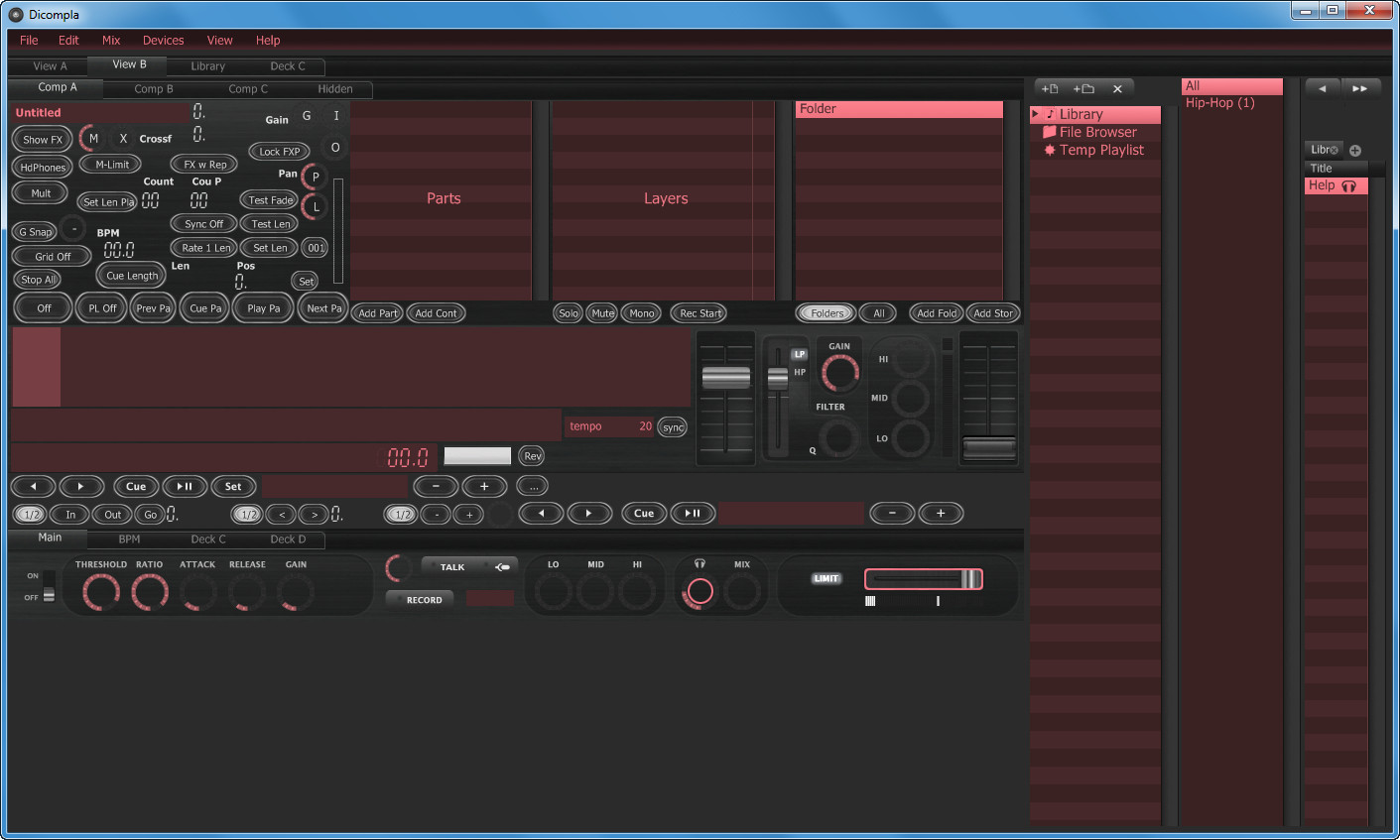Click the star icon beside Temp Playlist
Screen dimensions: 1400x840
tap(1050, 150)
